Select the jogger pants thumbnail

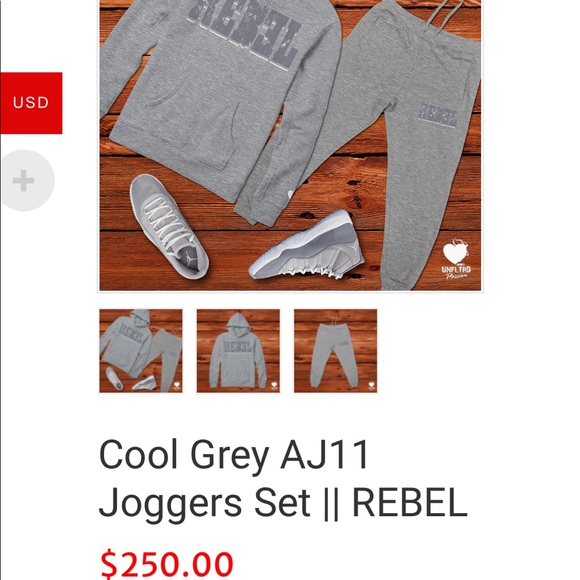(335, 351)
